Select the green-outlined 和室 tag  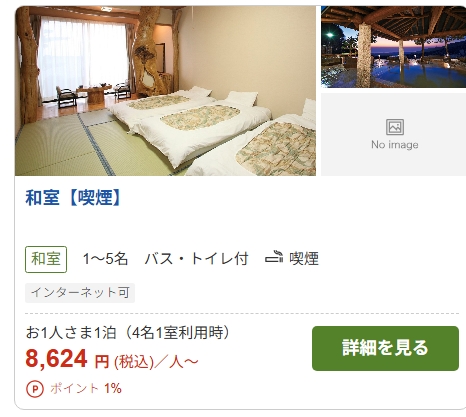[x=46, y=259]
